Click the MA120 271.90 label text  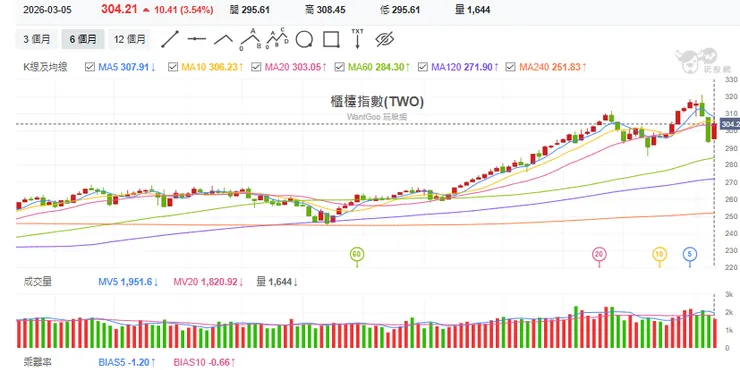[465, 67]
